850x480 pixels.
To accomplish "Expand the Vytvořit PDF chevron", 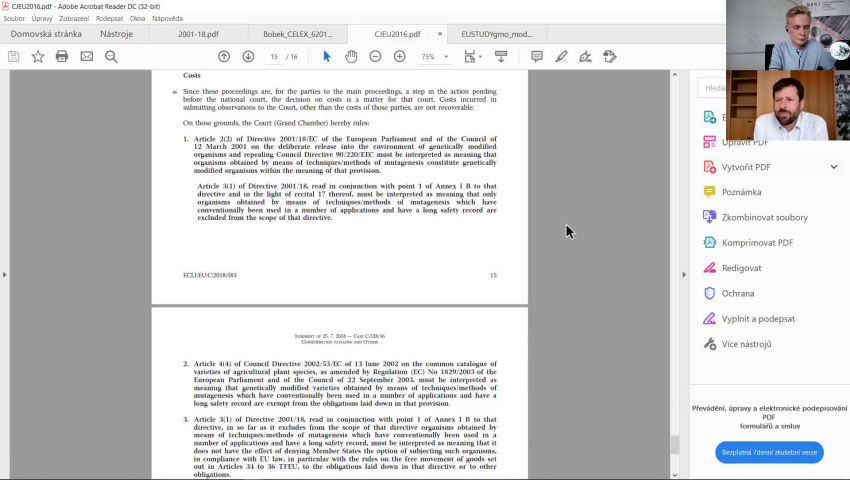I will (x=834, y=167).
